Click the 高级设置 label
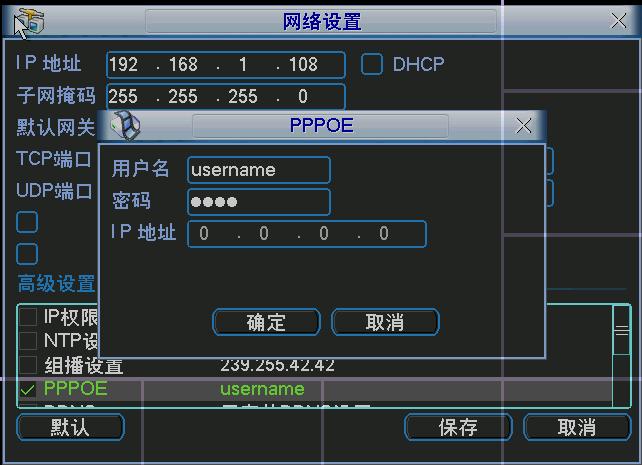The image size is (642, 465). coord(57,283)
